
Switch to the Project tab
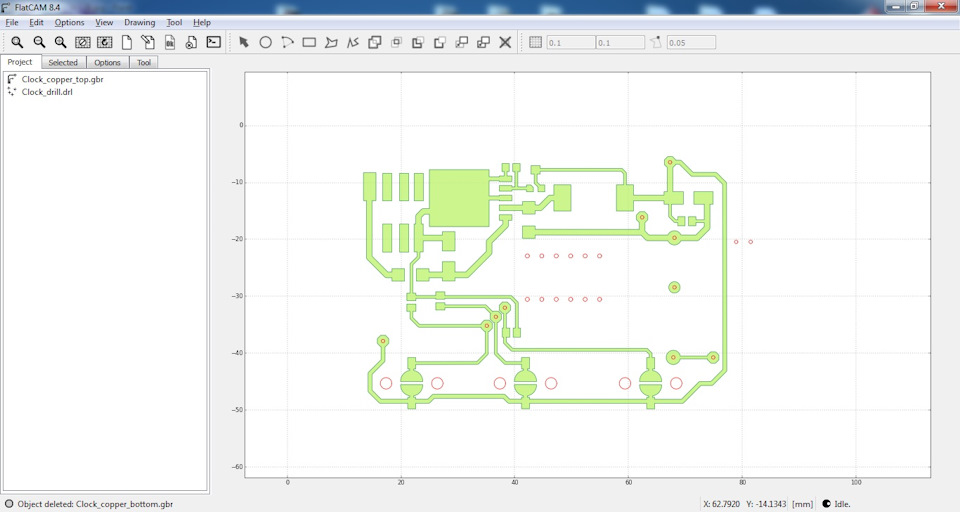[x=20, y=62]
